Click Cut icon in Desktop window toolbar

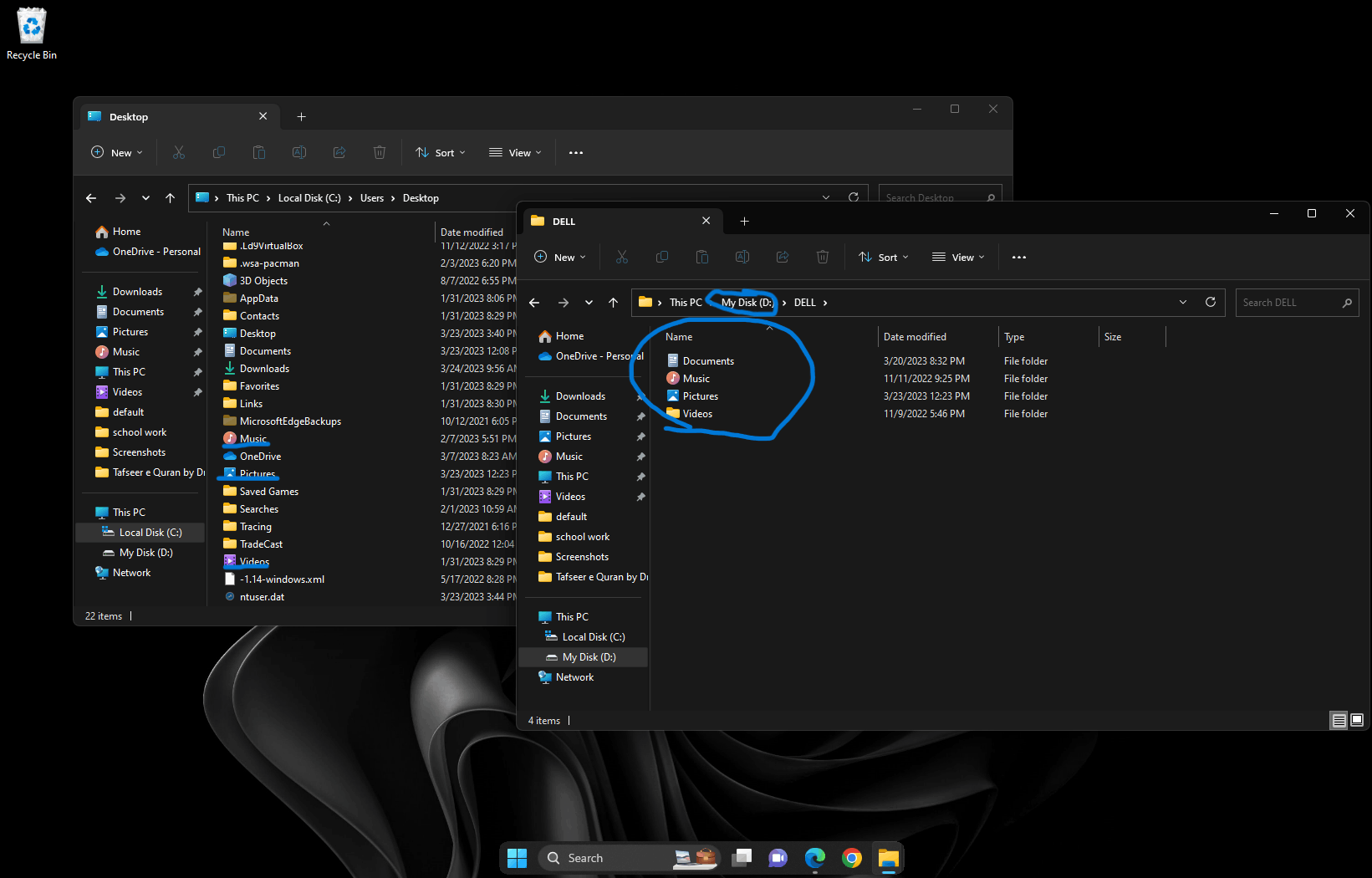pos(179,152)
